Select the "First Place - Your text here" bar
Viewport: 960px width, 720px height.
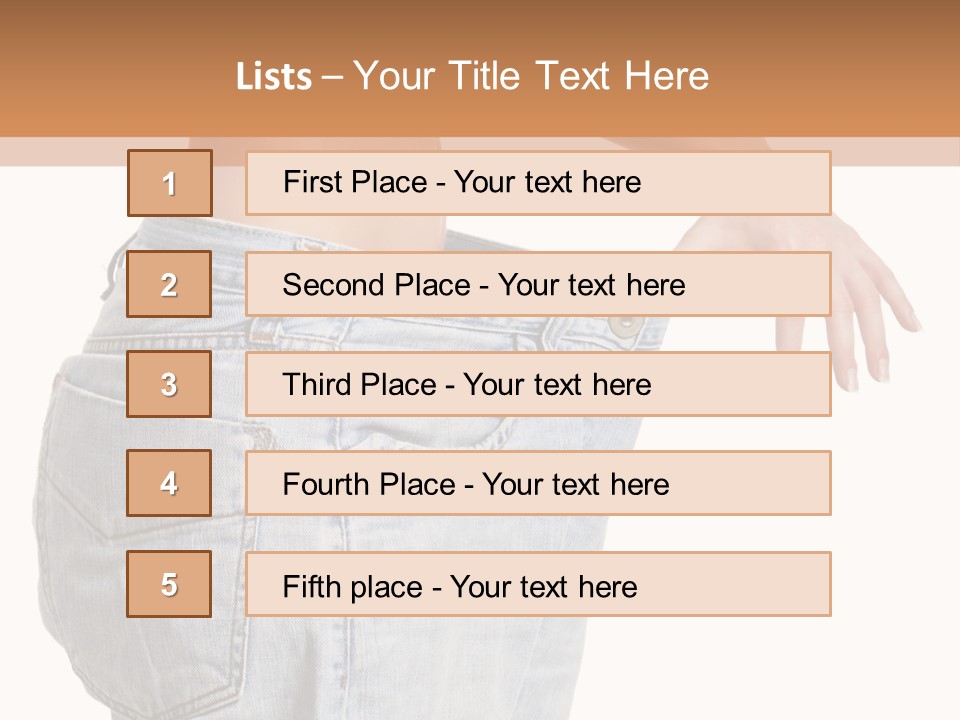(538, 183)
